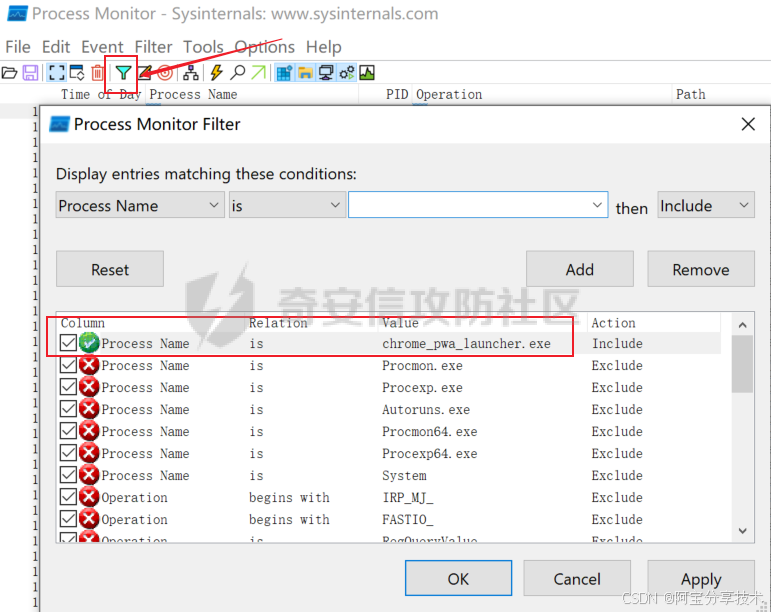
Task: Open the File menu
Action: coord(18,47)
